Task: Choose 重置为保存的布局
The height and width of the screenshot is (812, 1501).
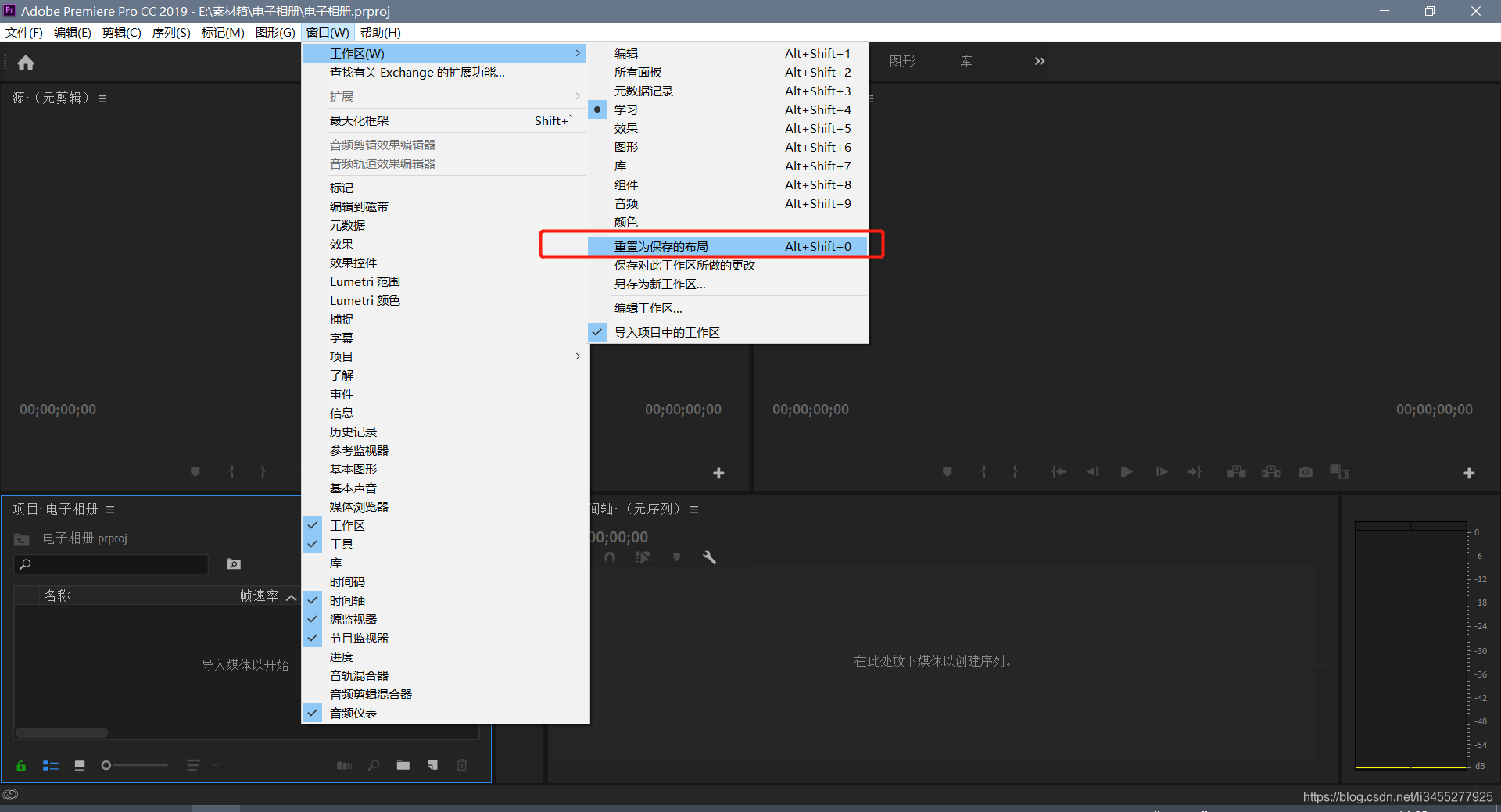Action: coord(728,246)
